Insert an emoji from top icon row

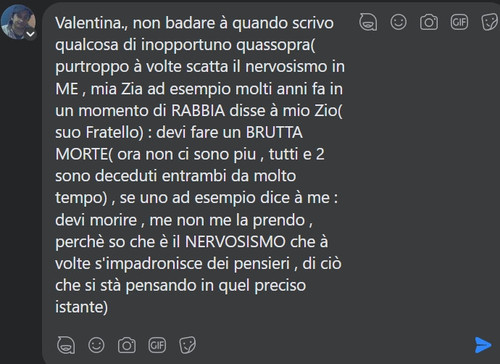pyautogui.click(x=398, y=22)
